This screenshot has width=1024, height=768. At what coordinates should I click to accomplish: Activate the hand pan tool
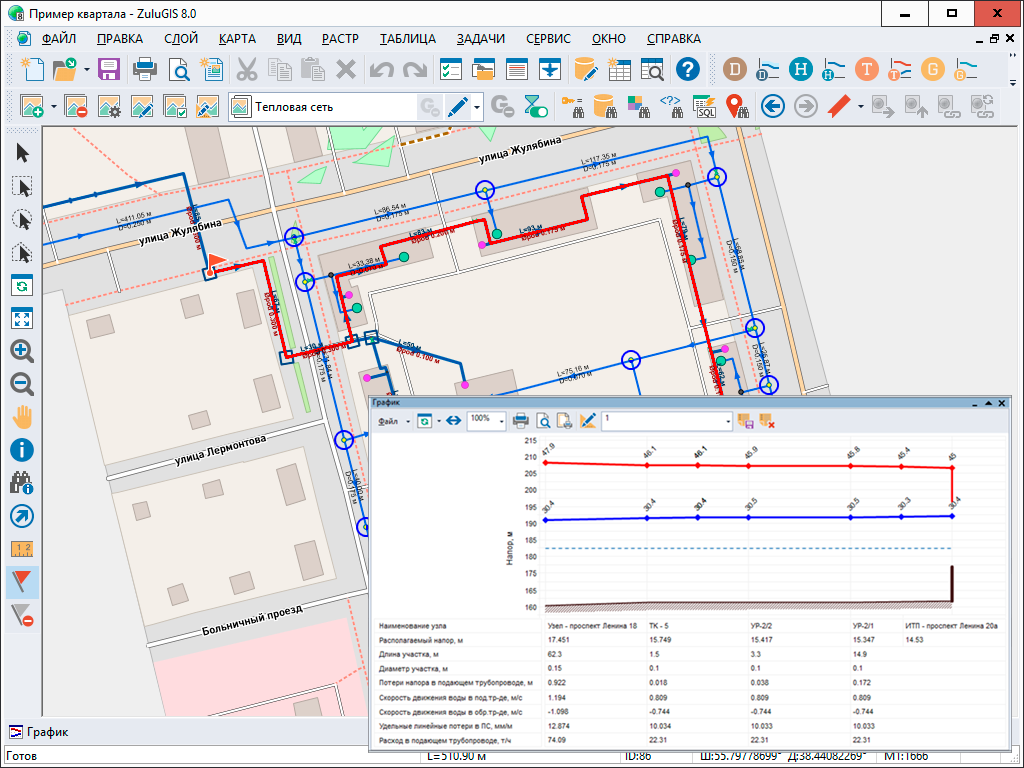pos(22,417)
